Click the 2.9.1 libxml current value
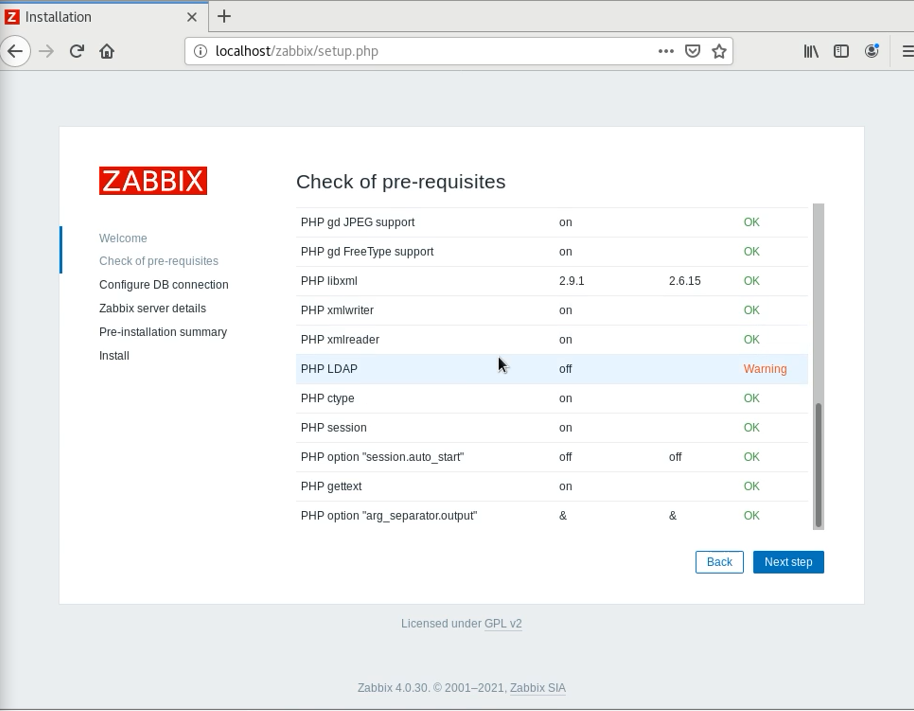 coord(571,281)
